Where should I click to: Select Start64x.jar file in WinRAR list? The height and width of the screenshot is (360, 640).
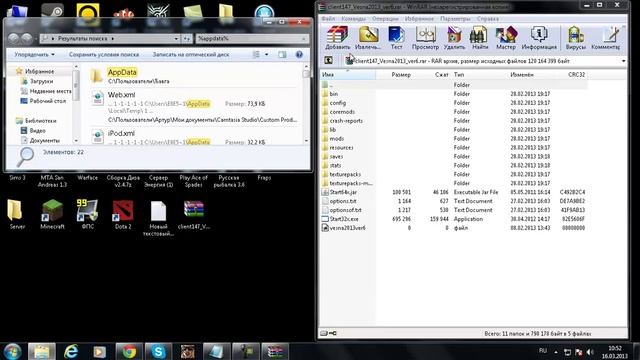point(343,192)
